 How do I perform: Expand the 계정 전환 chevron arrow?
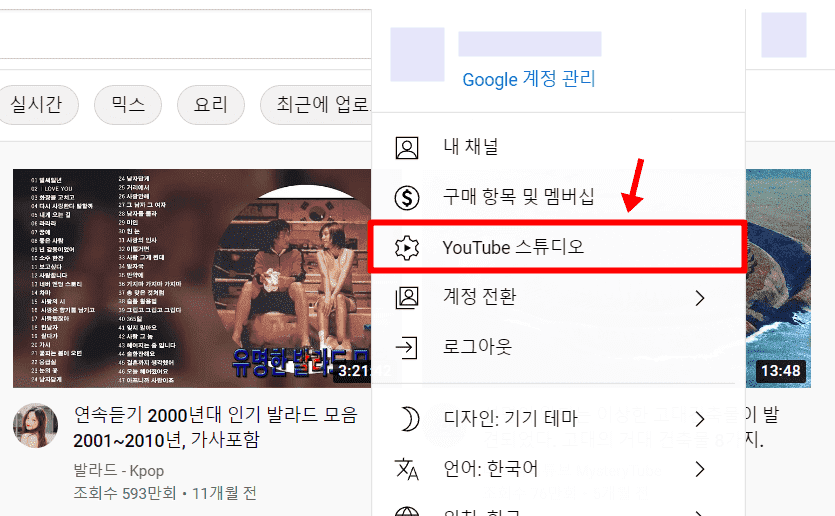point(700,298)
